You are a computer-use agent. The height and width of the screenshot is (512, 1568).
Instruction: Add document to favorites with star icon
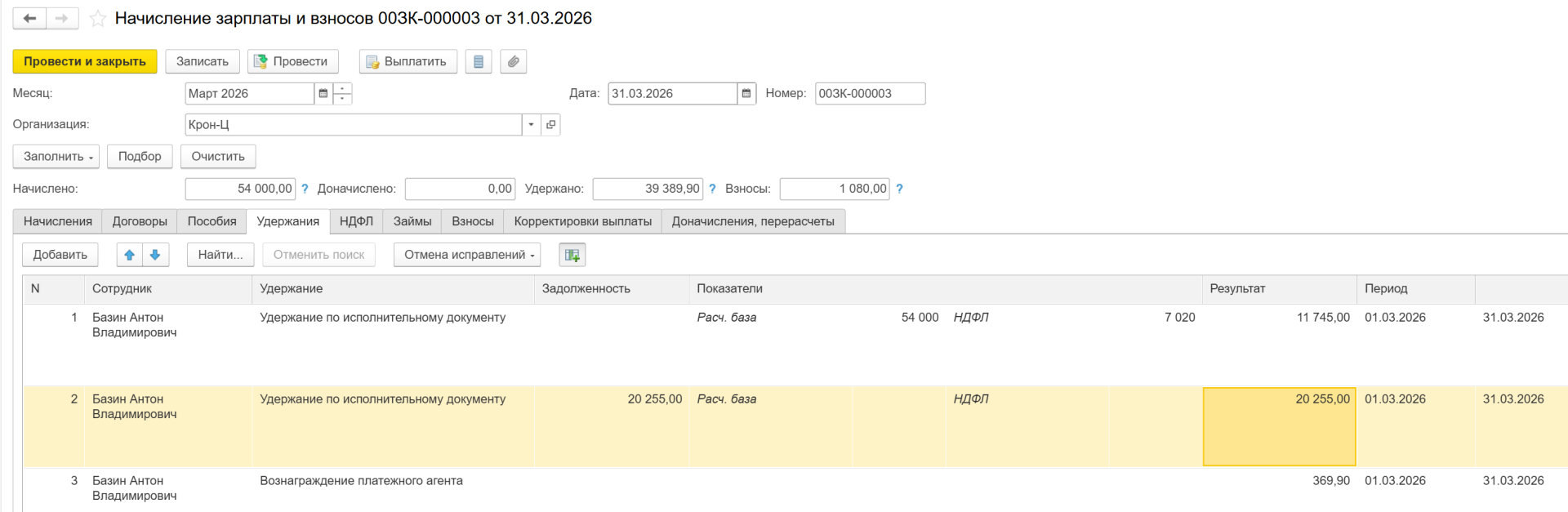[x=98, y=18]
